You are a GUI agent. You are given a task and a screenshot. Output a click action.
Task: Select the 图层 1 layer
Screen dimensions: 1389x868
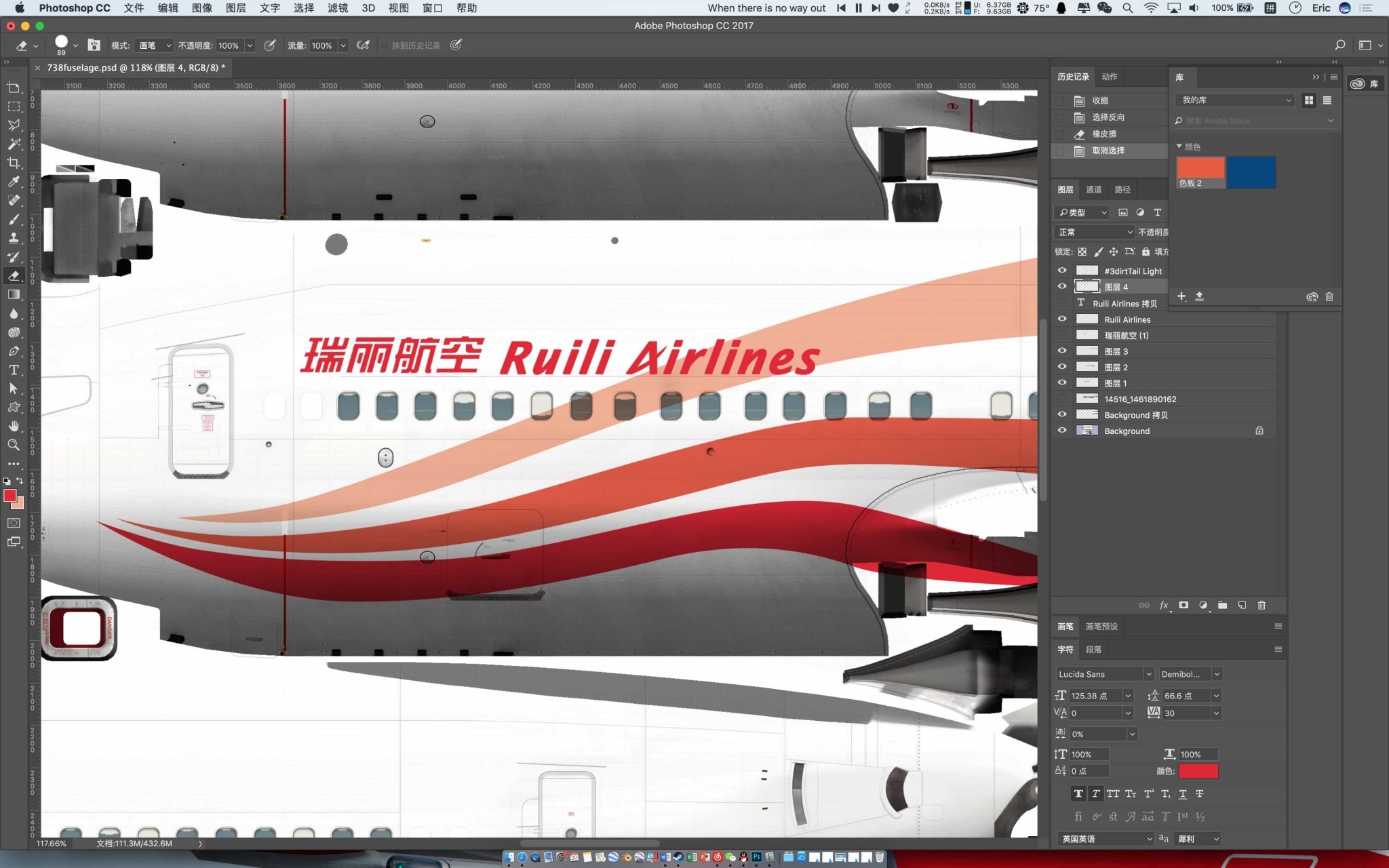coord(1163,382)
